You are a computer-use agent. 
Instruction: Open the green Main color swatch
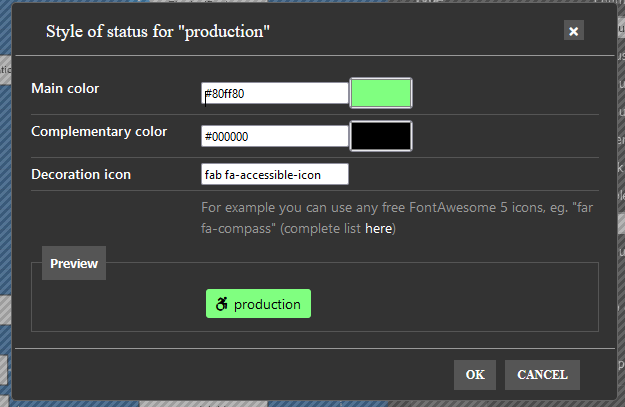pyautogui.click(x=381, y=93)
